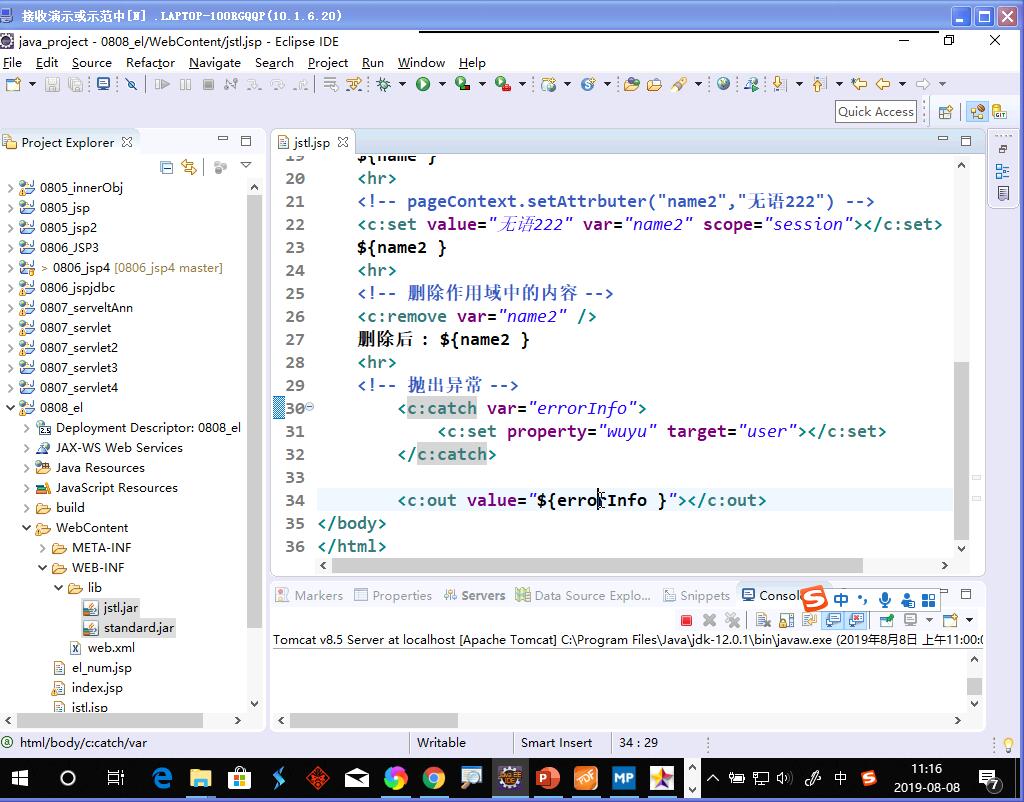Open Project Explorer view menu triangle
Image resolution: width=1024 pixels, height=802 pixels.
tap(246, 166)
